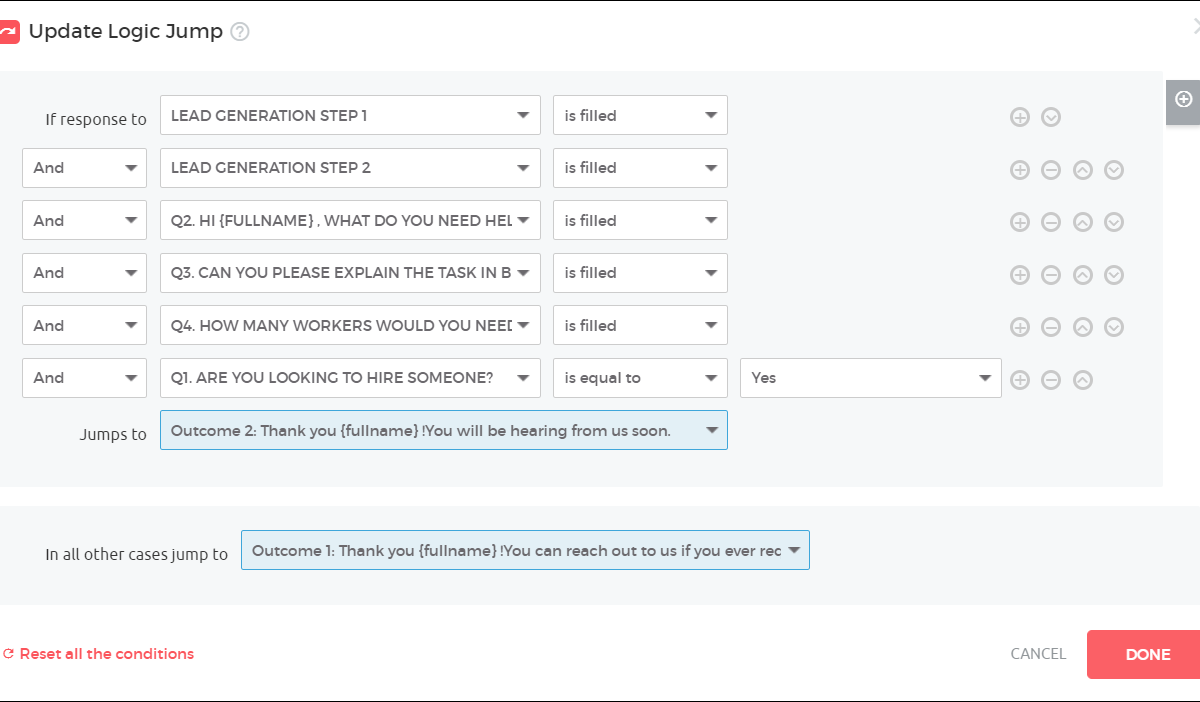The height and width of the screenshot is (702, 1200).
Task: Open 'is filled' dropdown for Q3 row
Action: point(640,273)
